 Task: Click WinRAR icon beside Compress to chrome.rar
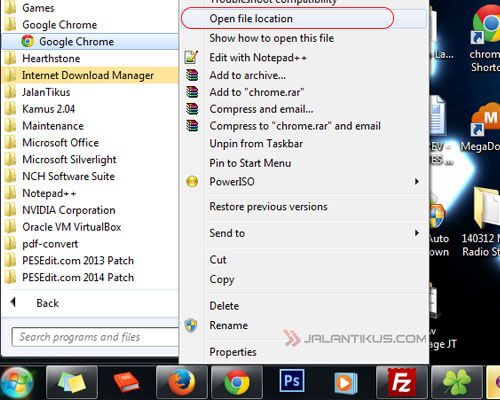coord(192,126)
